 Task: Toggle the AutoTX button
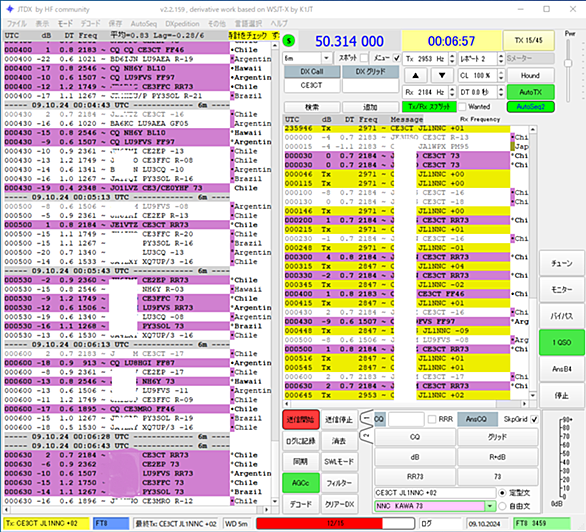pyautogui.click(x=530, y=92)
